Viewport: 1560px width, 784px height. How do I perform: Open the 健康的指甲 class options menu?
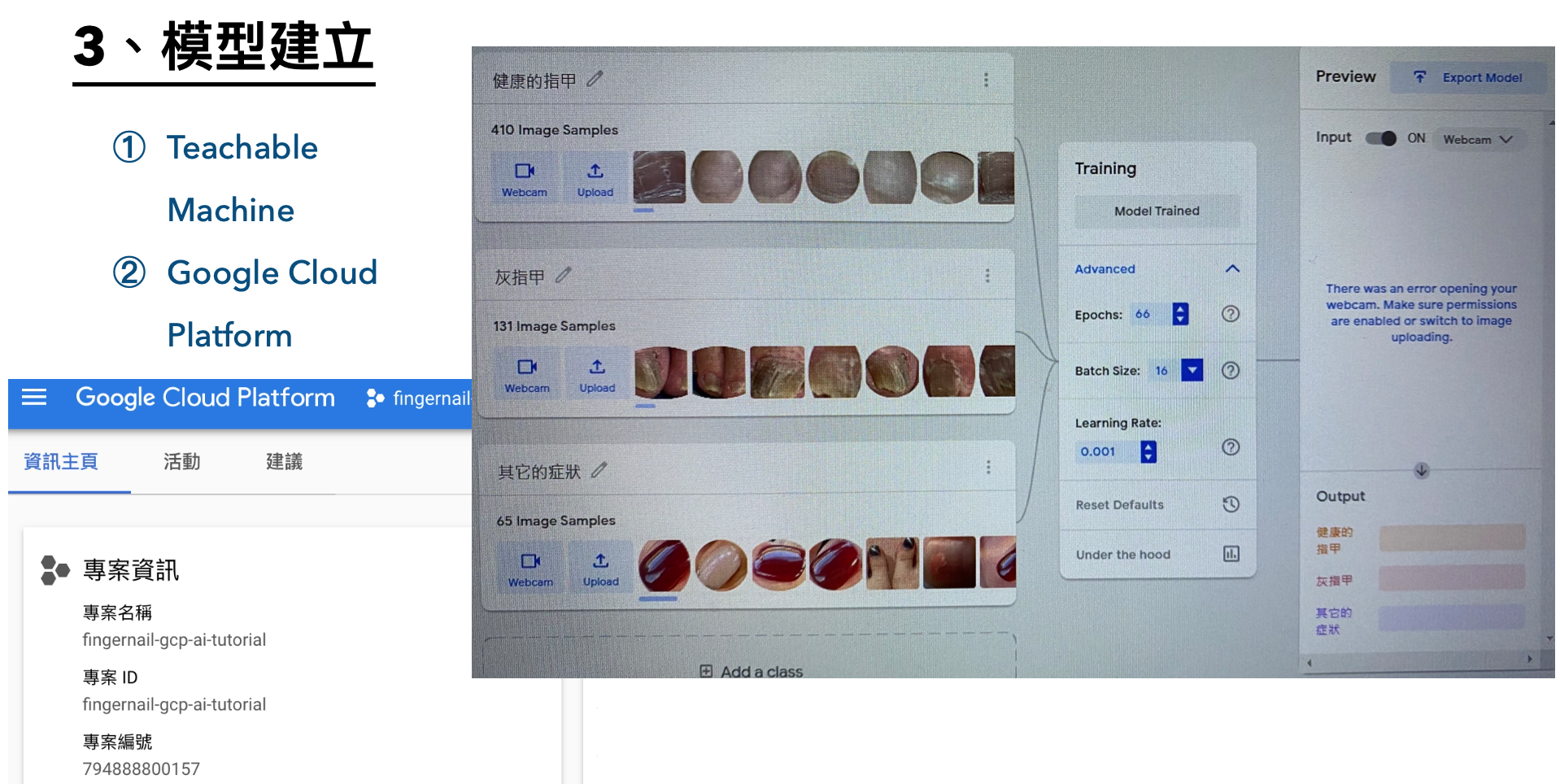coord(986,80)
